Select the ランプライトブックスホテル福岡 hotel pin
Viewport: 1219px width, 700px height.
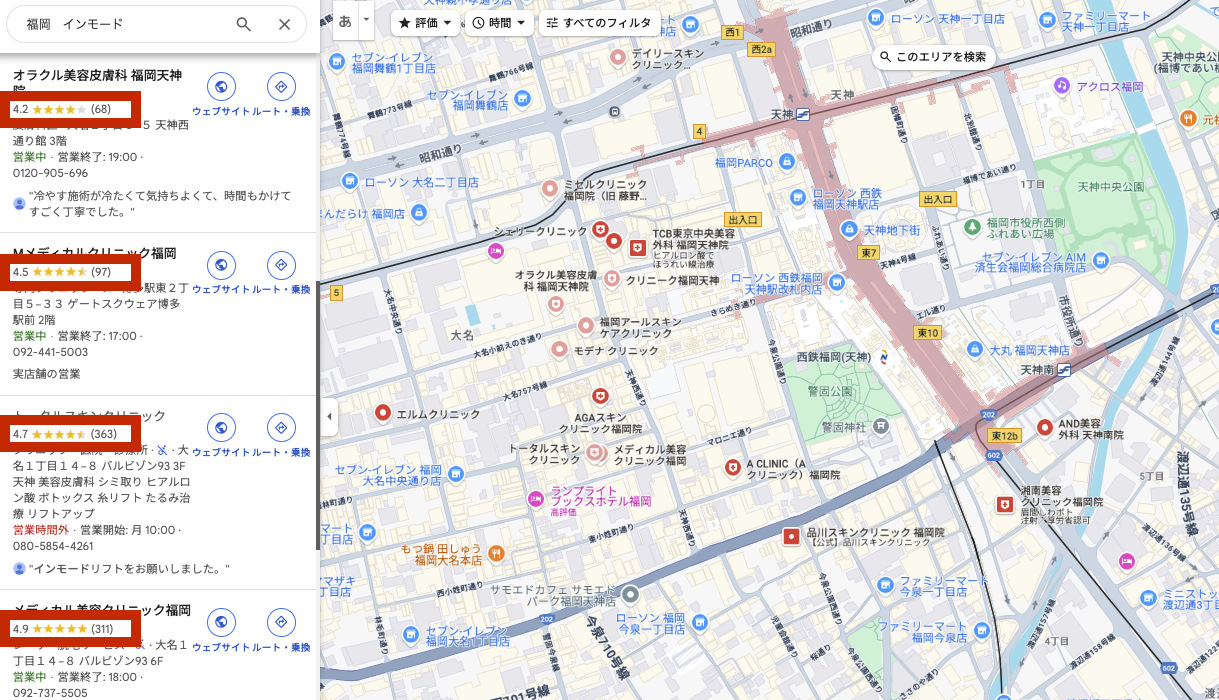pos(537,497)
